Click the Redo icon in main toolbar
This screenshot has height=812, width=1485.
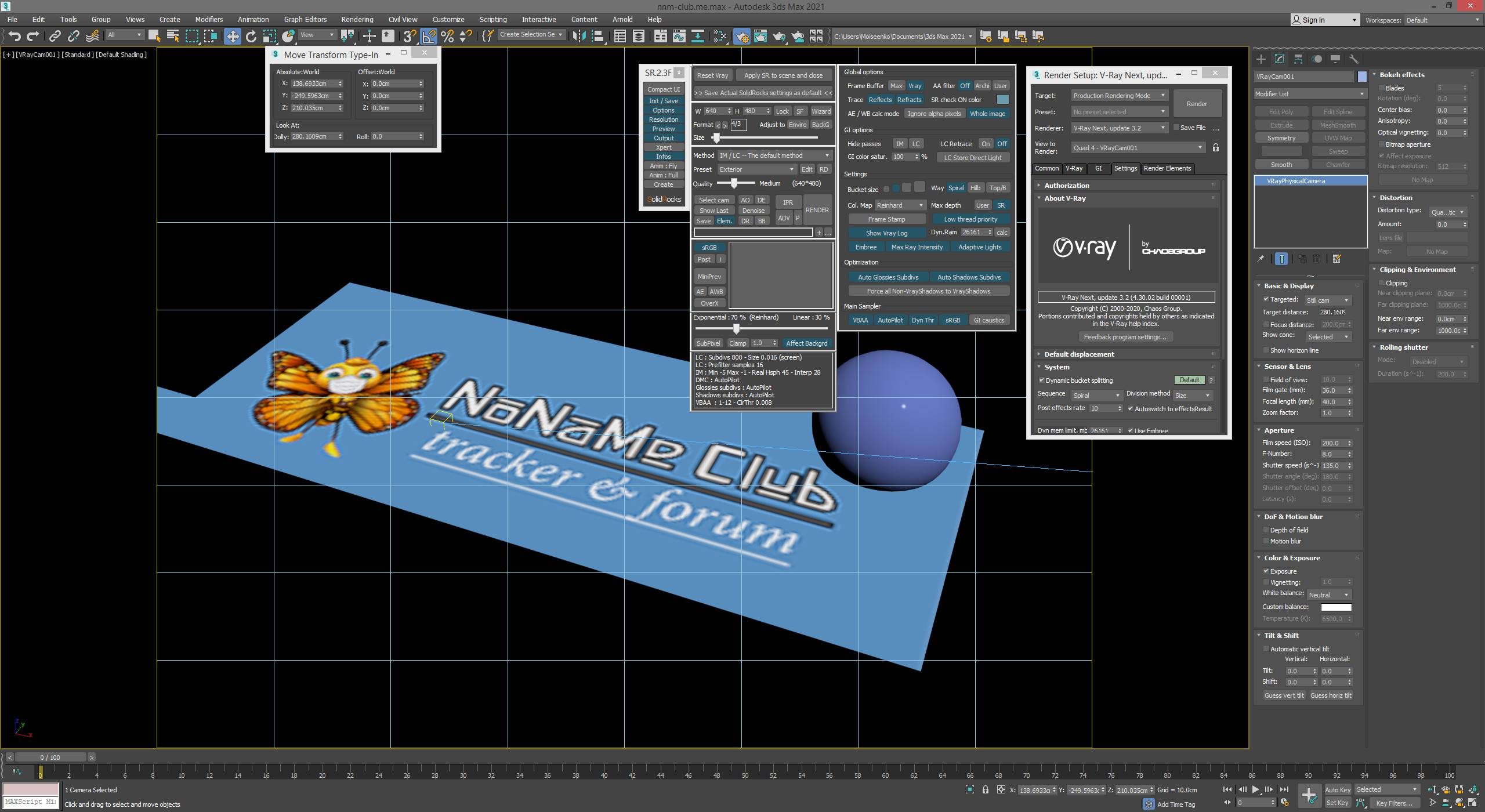click(33, 37)
